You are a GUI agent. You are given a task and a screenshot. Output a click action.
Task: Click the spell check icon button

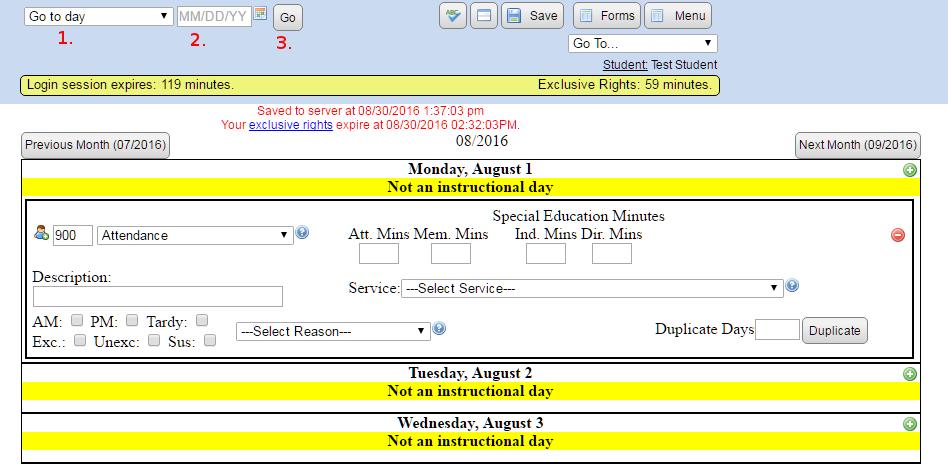coord(454,16)
